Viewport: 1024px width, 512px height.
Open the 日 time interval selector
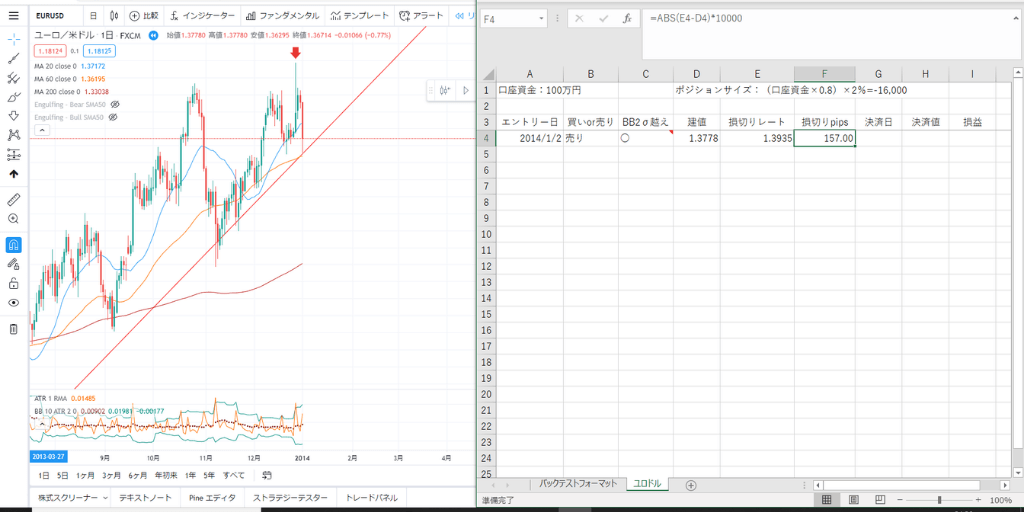93,15
